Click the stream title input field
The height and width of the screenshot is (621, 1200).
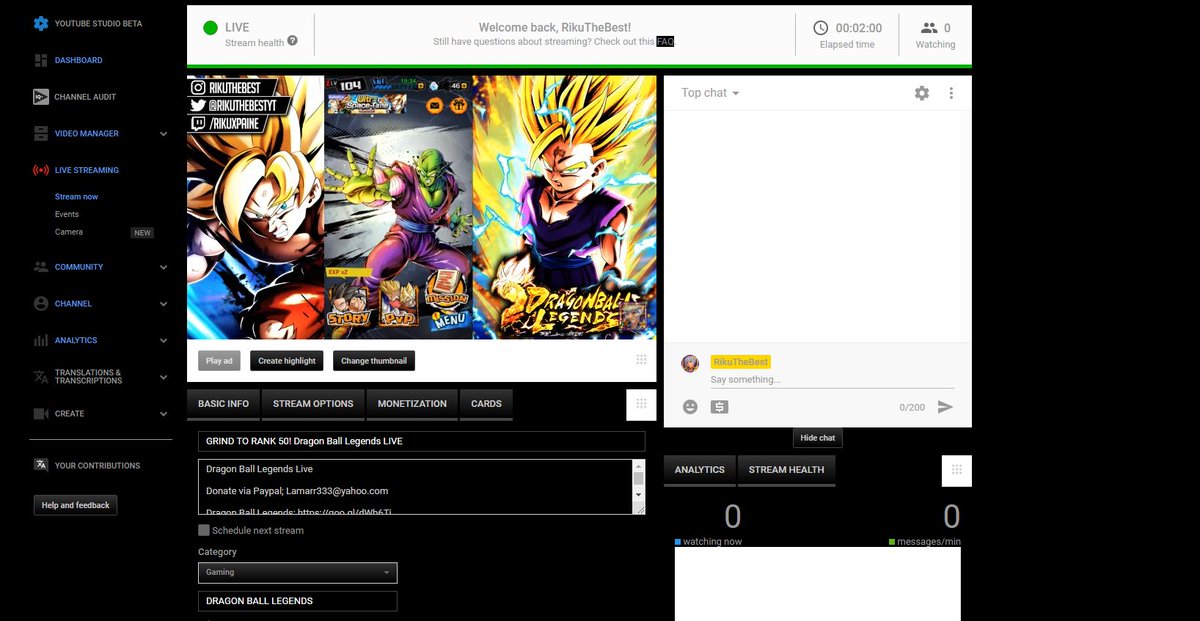(x=421, y=441)
